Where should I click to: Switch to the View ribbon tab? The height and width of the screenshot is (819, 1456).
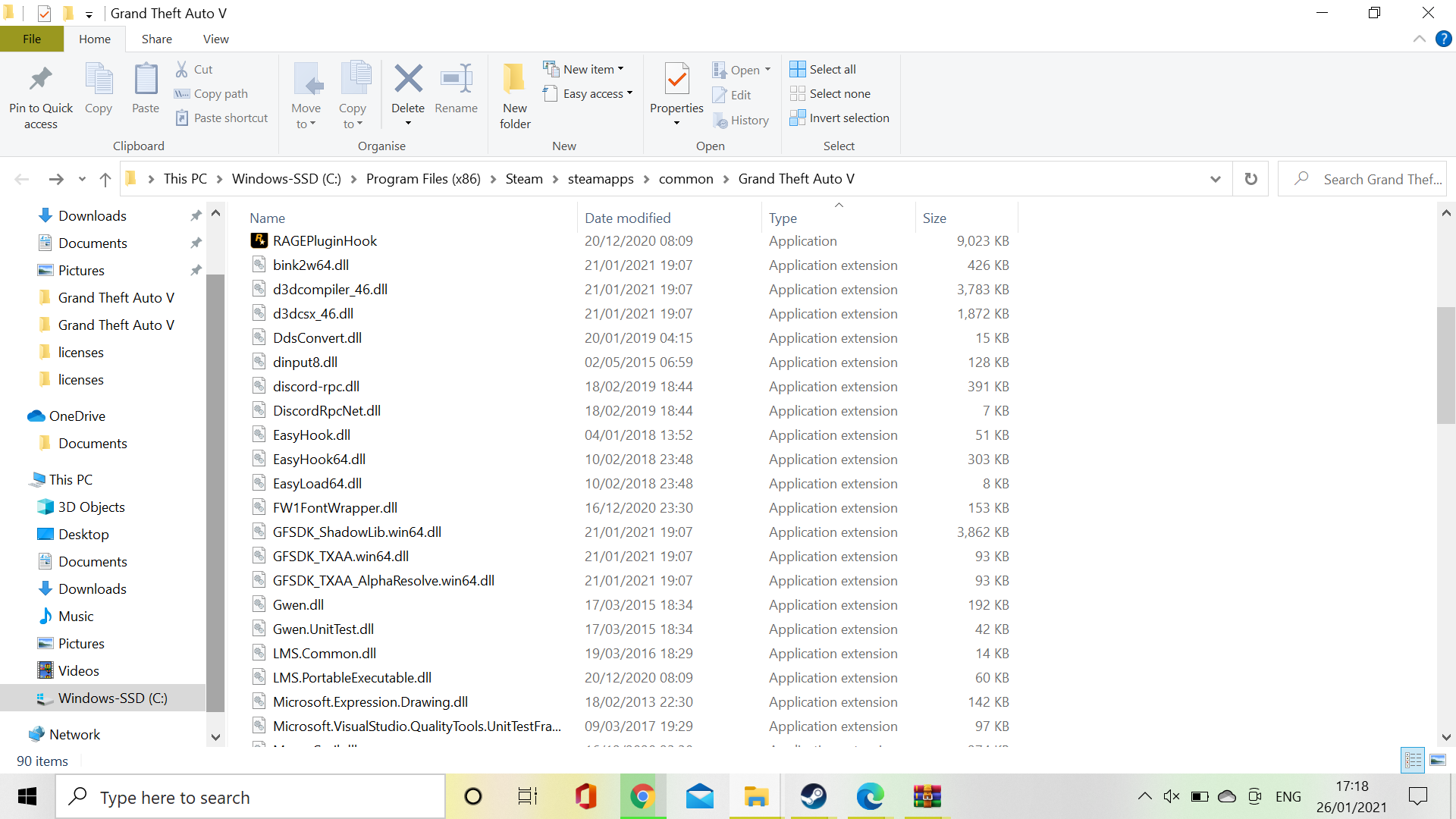[x=215, y=39]
